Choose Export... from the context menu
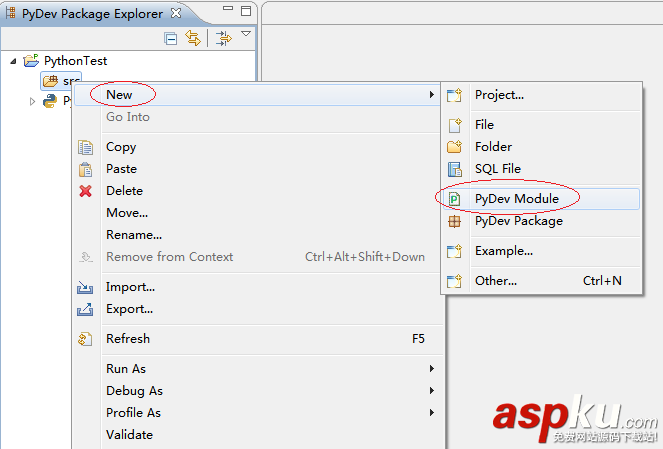The height and width of the screenshot is (449, 663). 257,309
